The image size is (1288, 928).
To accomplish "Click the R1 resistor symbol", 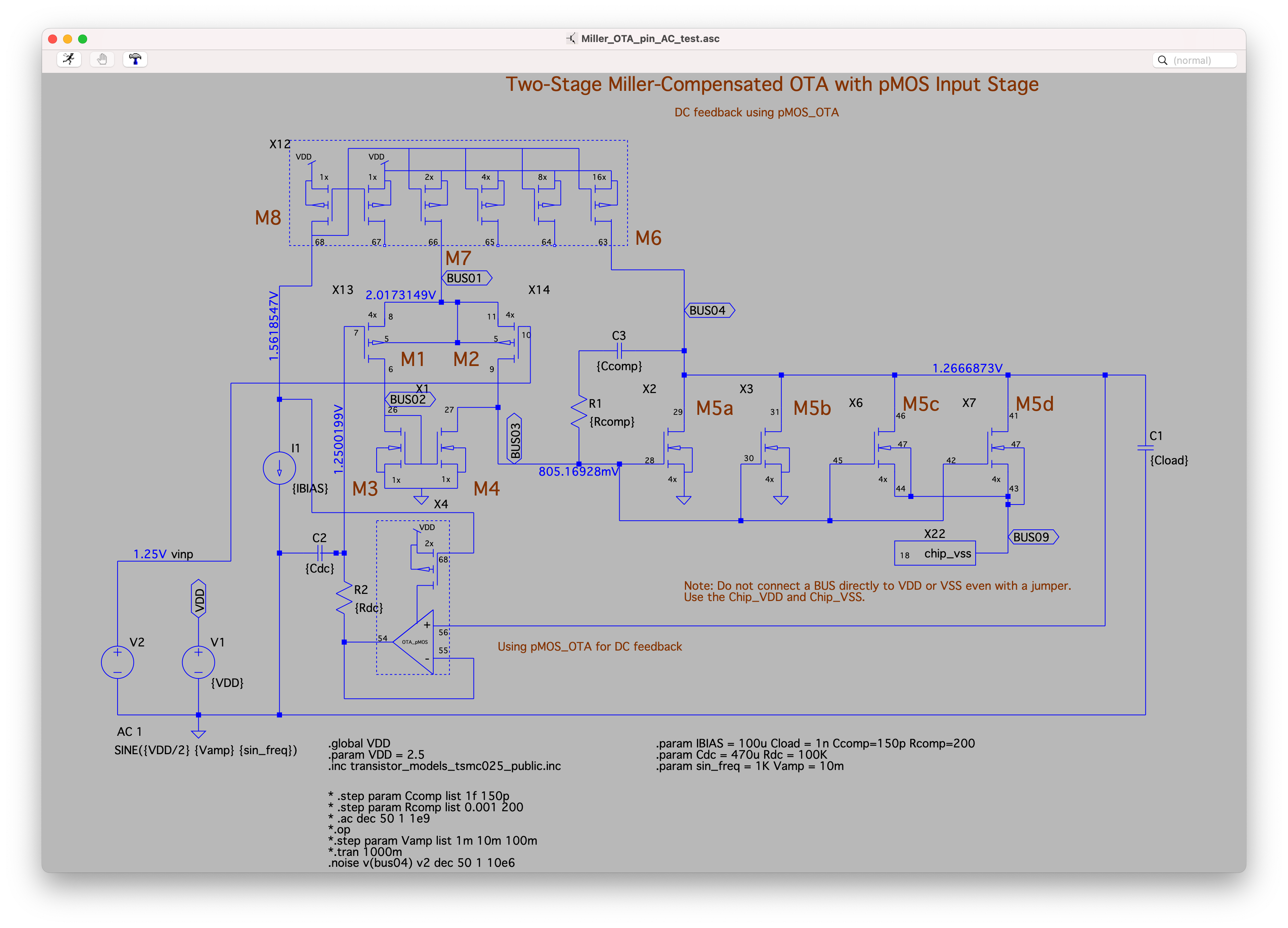I will tap(579, 412).
